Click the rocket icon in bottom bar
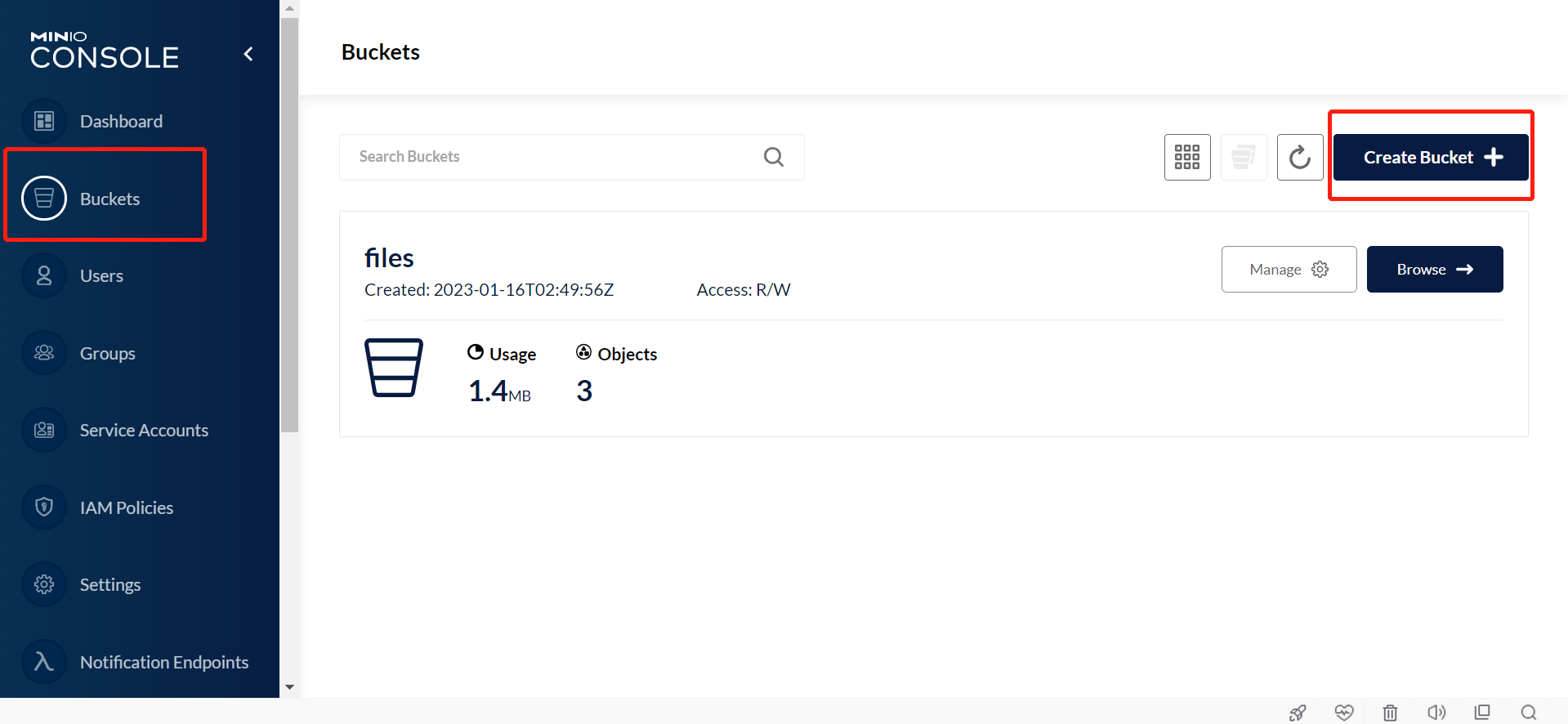This screenshot has width=1568, height=724. point(1298,713)
